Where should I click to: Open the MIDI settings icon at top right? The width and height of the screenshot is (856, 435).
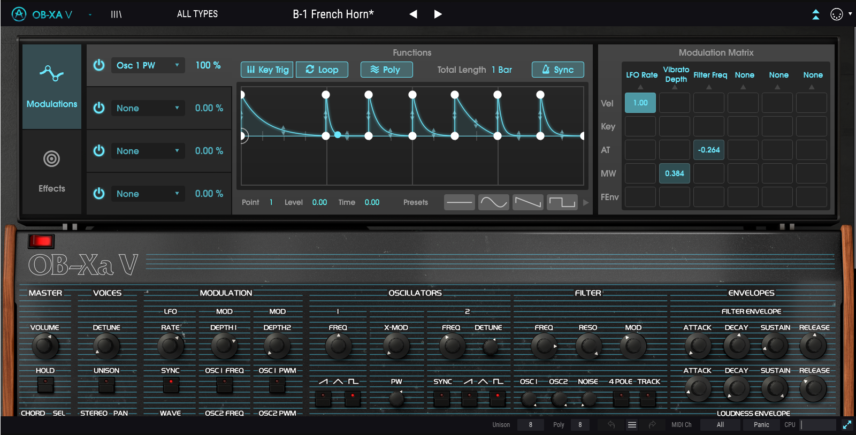(836, 15)
